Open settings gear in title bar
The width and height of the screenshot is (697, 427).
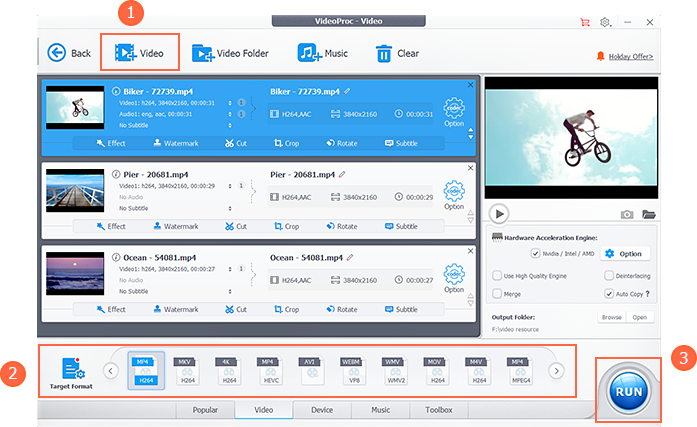point(605,22)
